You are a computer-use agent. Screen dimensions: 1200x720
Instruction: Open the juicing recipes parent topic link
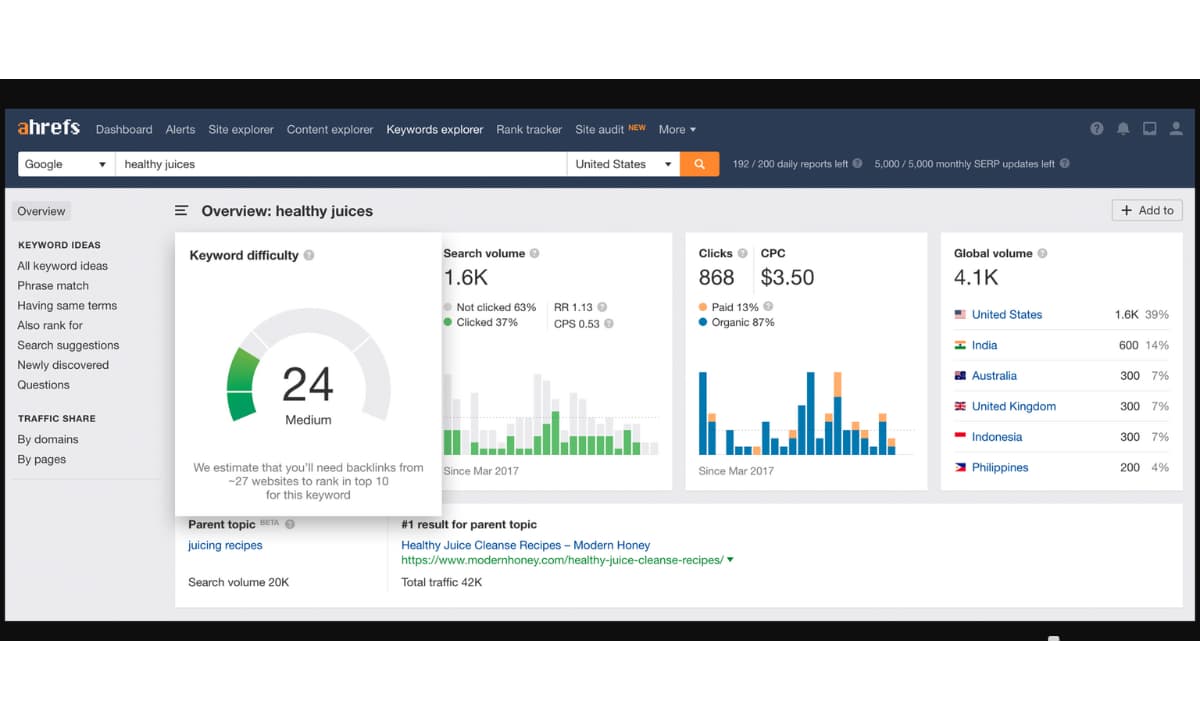225,545
